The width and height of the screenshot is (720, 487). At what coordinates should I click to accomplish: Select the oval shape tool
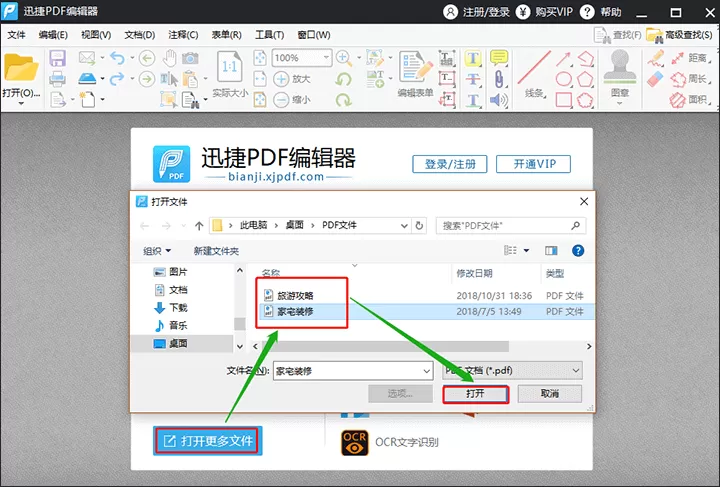click(563, 79)
